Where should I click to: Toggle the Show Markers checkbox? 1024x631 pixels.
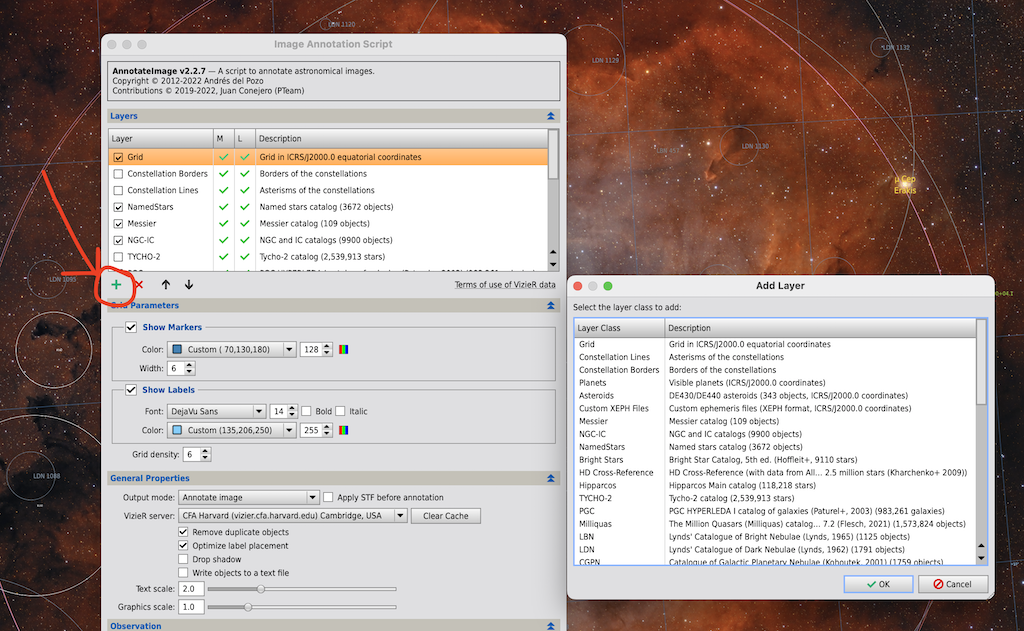(131, 327)
